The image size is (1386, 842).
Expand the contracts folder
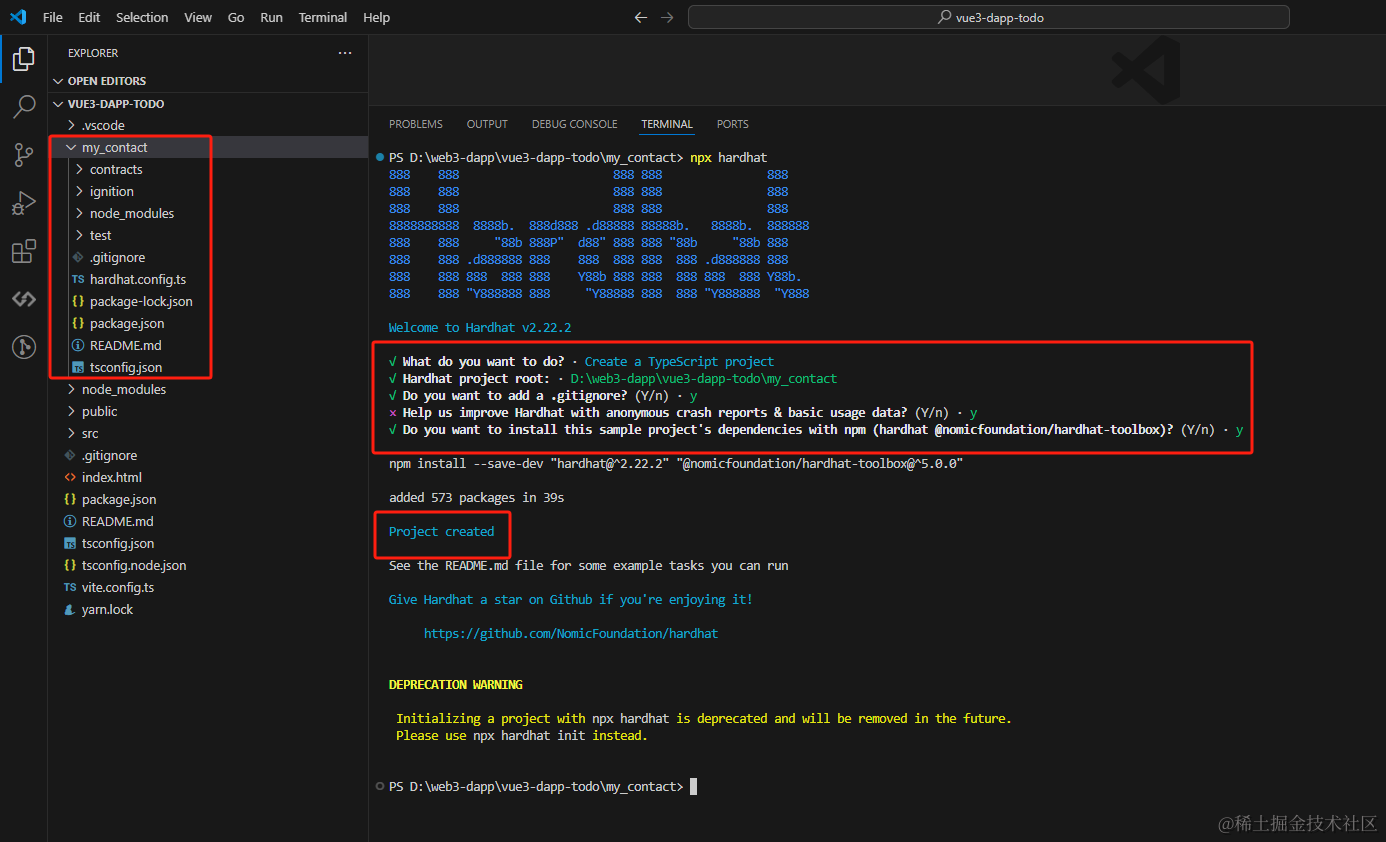[x=208, y=169]
